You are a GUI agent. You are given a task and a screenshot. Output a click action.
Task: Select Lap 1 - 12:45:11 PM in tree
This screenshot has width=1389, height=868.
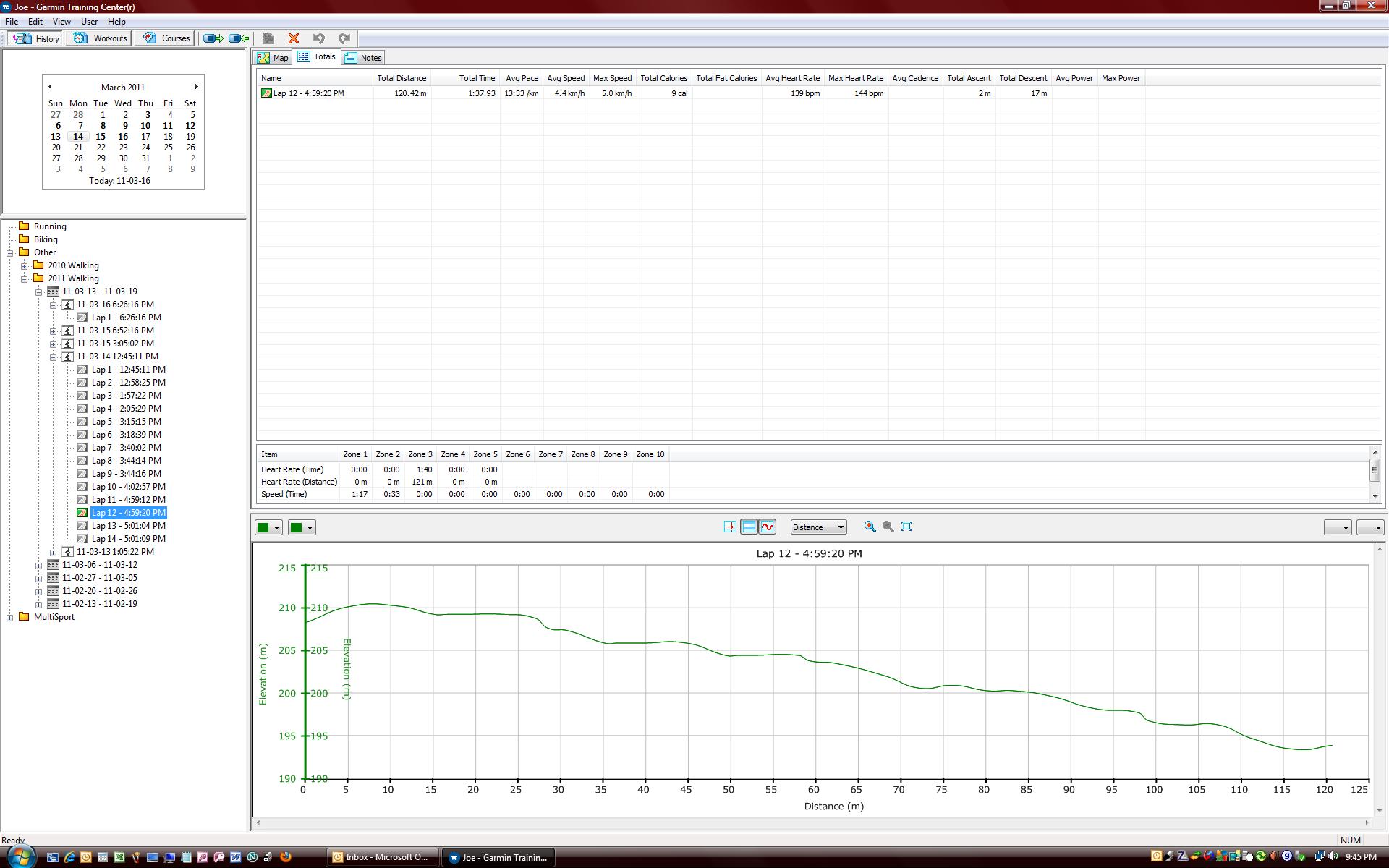point(129,370)
